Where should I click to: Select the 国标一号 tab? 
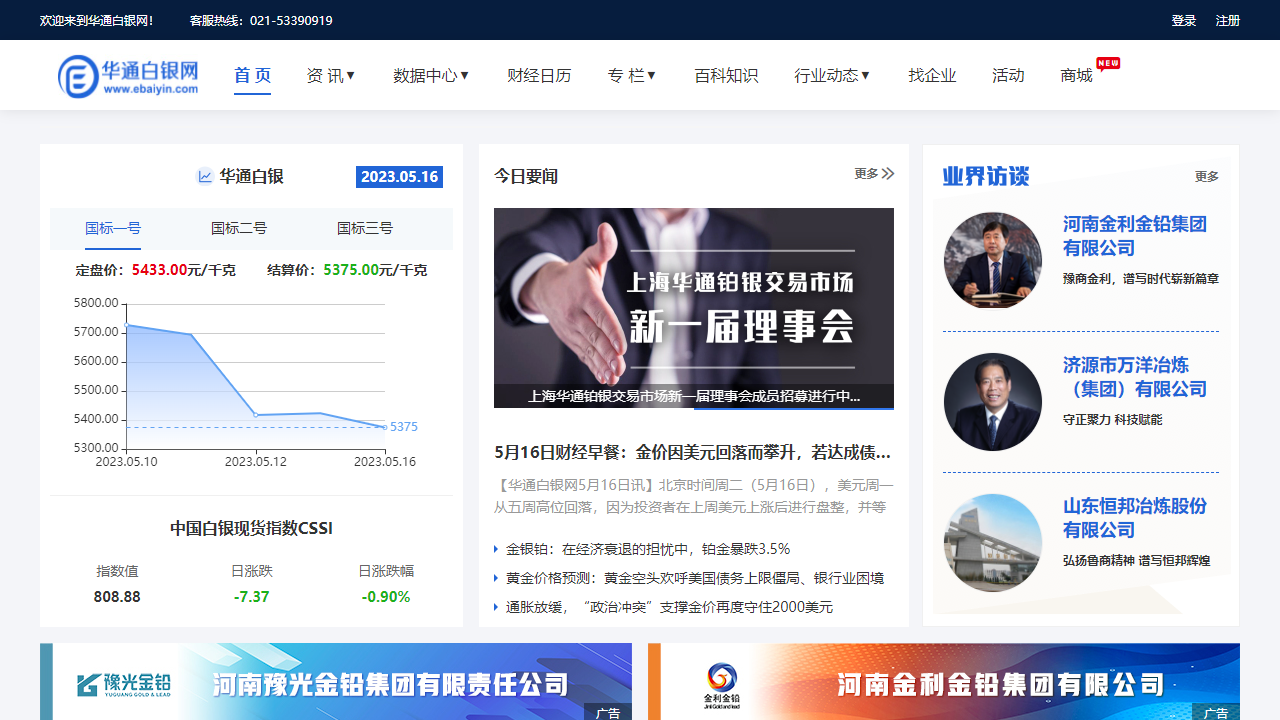[113, 228]
